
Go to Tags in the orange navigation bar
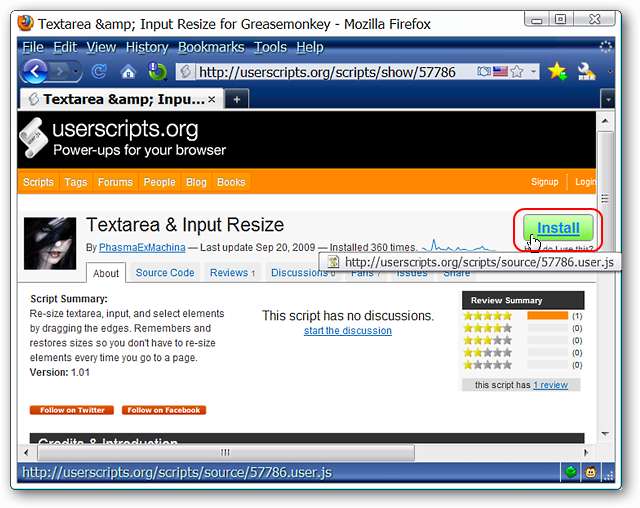click(76, 182)
